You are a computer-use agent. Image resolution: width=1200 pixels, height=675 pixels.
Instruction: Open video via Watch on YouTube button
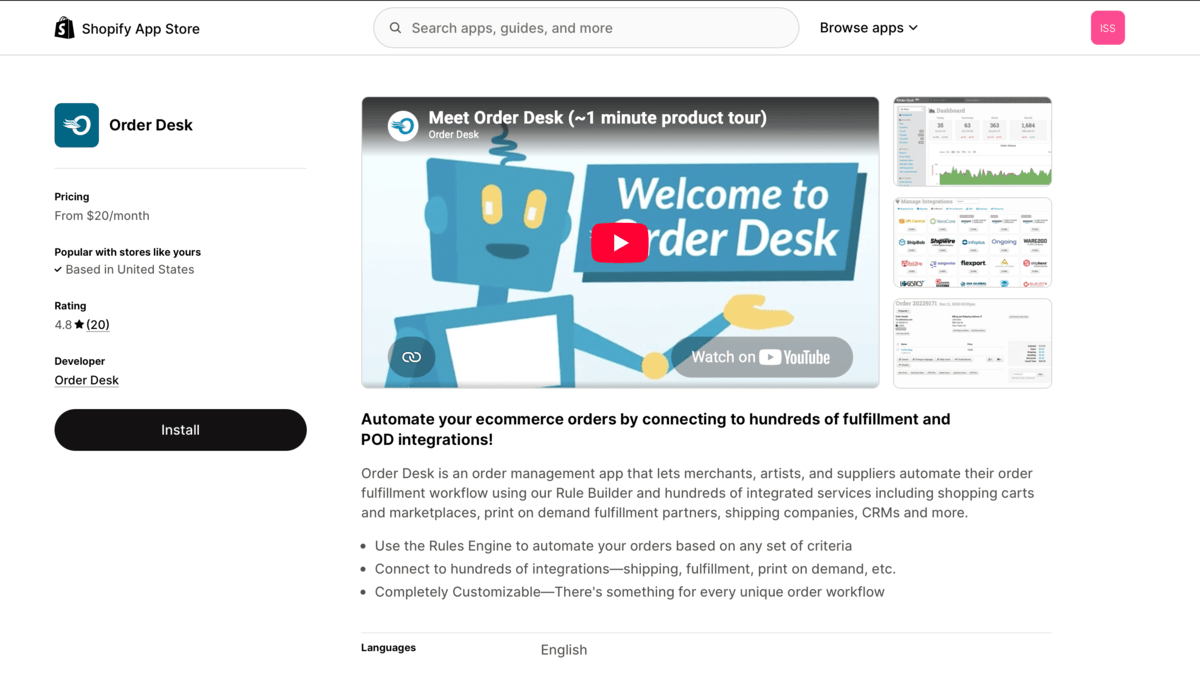point(761,357)
